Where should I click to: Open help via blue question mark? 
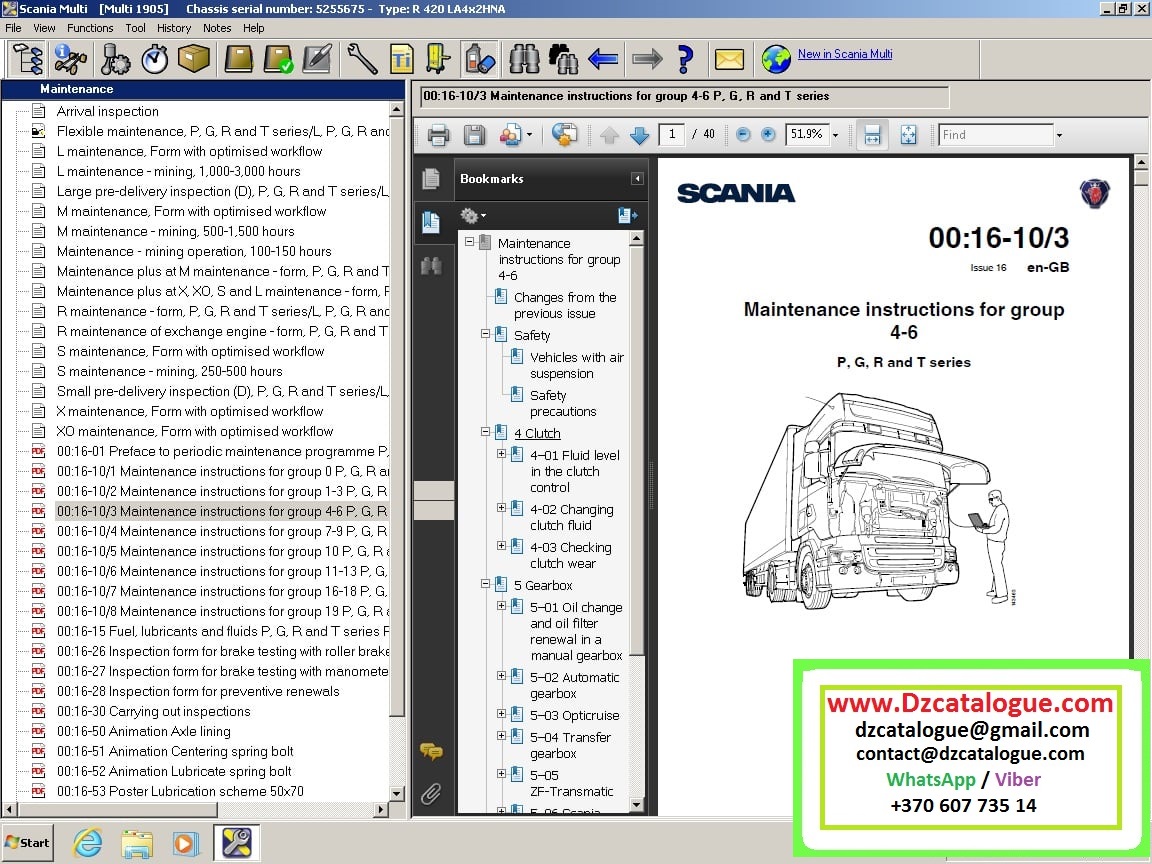coord(685,59)
